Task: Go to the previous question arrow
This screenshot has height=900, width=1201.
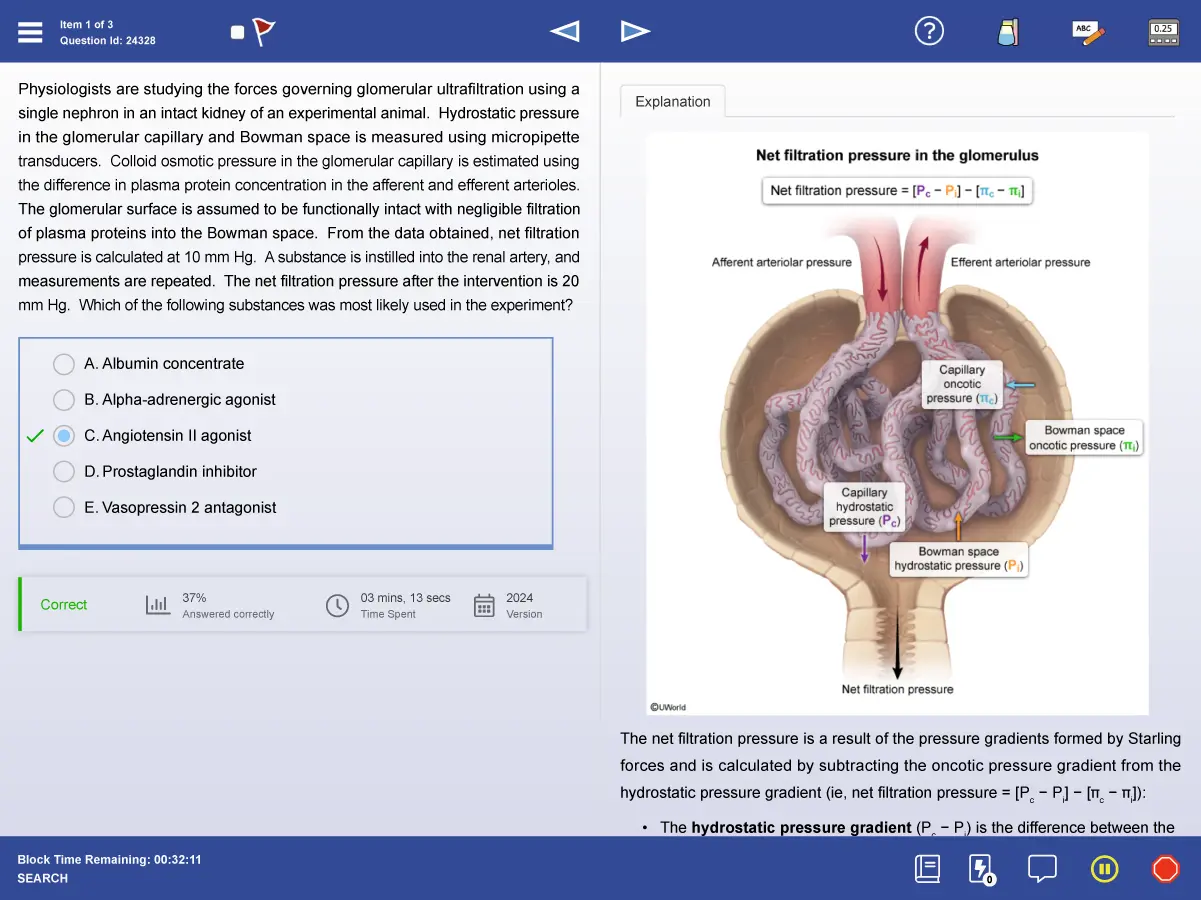Action: (565, 32)
